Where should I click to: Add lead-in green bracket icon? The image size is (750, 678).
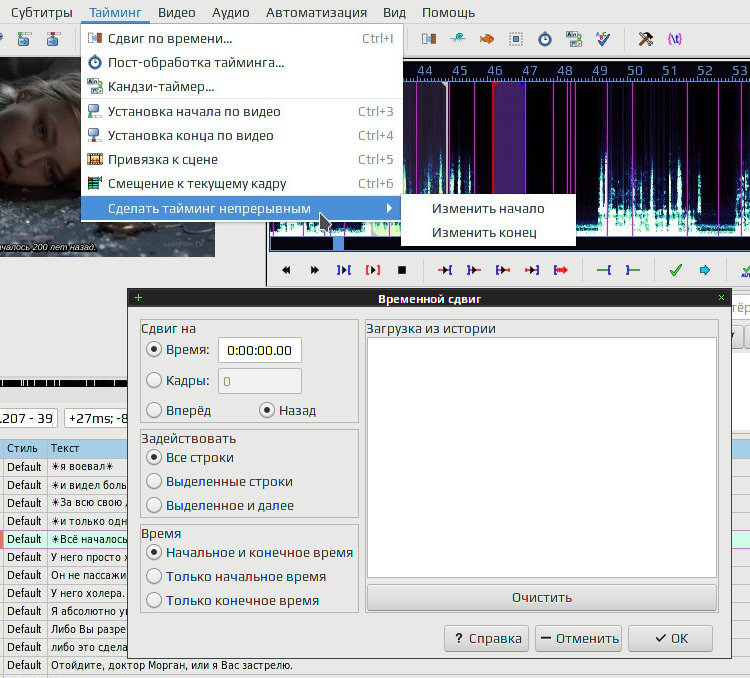(x=604, y=270)
